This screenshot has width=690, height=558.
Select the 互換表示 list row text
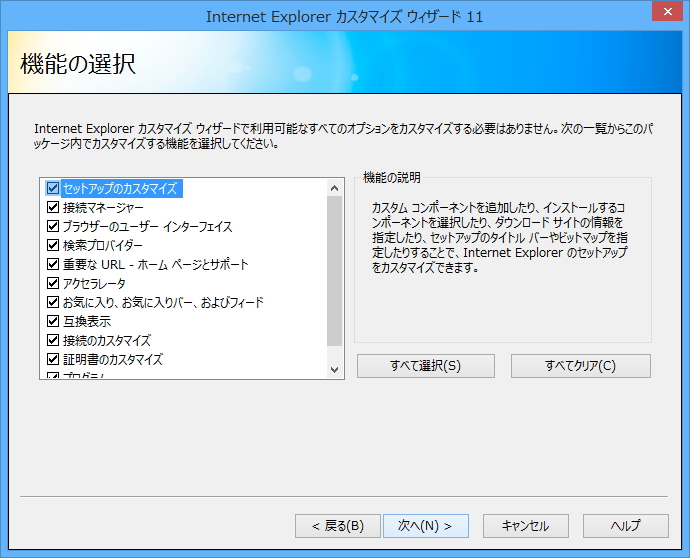coord(87,321)
